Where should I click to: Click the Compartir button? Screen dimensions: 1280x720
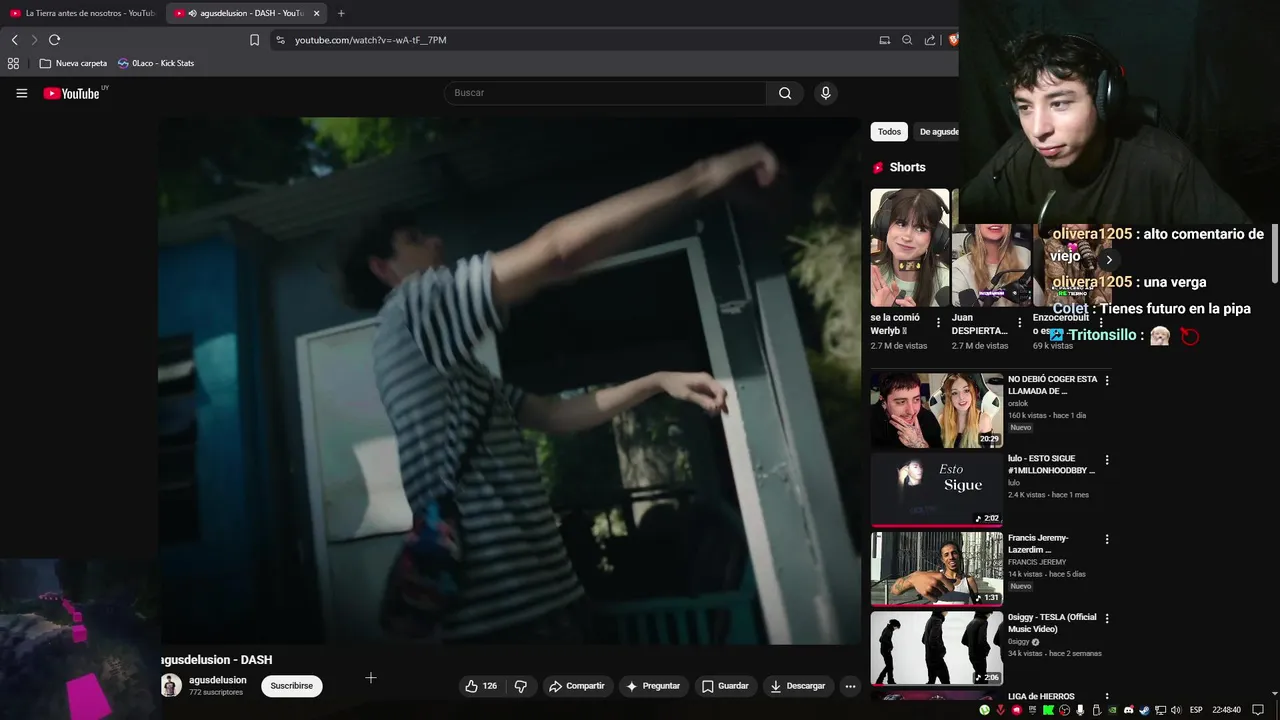(577, 686)
